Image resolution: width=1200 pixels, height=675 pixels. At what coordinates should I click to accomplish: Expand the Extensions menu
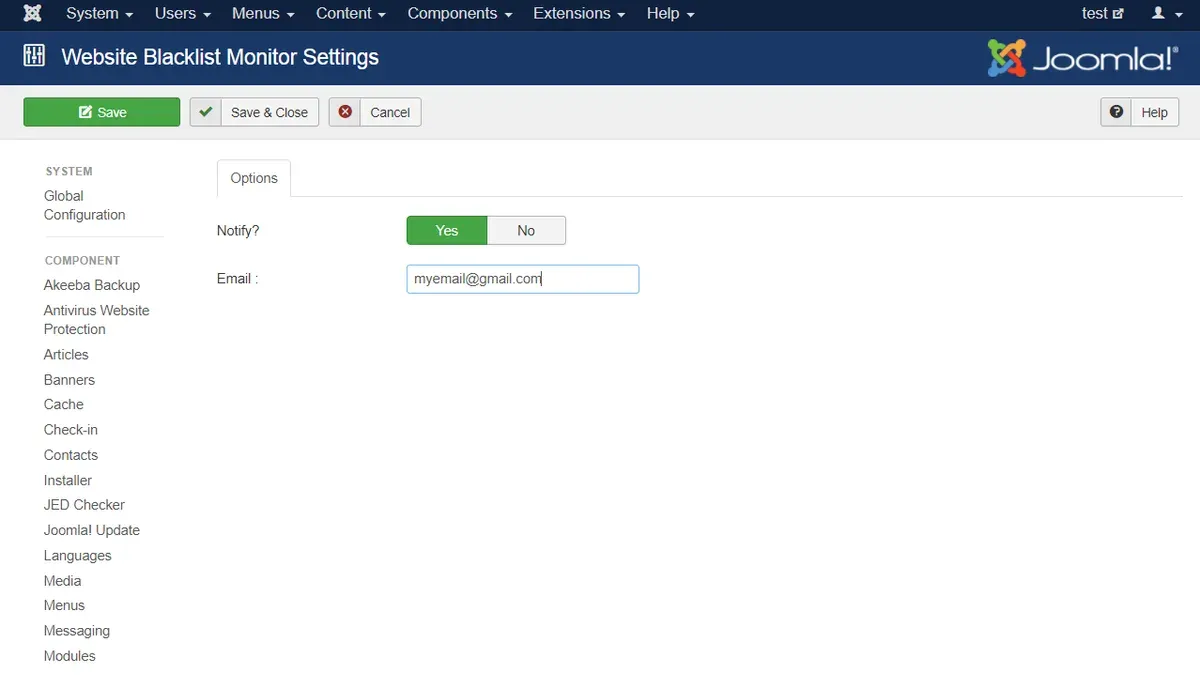click(579, 13)
